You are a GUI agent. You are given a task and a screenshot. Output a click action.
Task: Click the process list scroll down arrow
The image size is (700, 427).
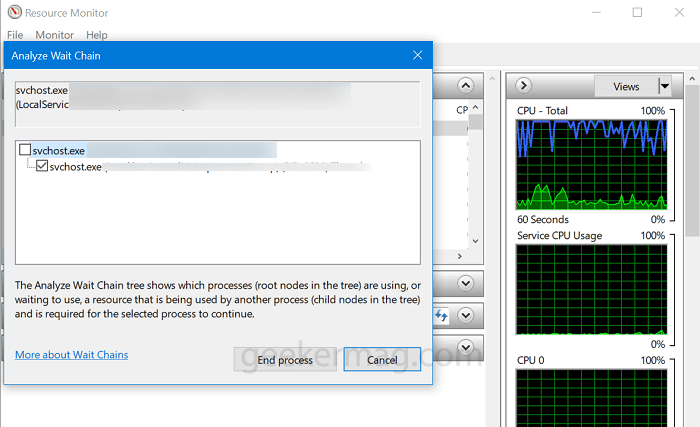click(x=475, y=241)
